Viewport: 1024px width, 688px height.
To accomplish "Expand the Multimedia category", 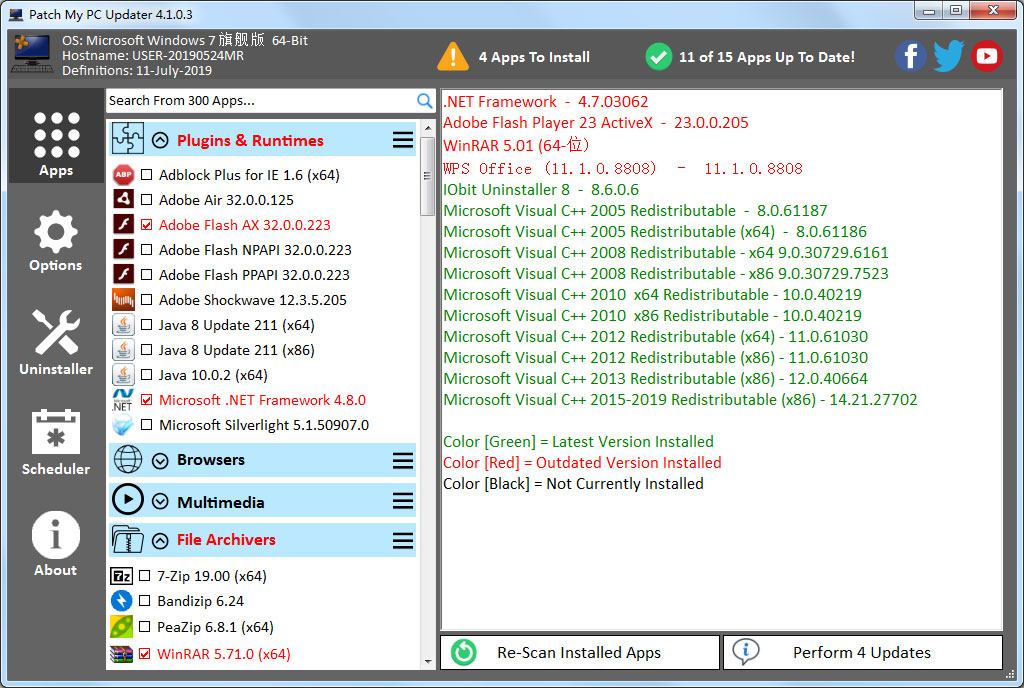I will (160, 502).
